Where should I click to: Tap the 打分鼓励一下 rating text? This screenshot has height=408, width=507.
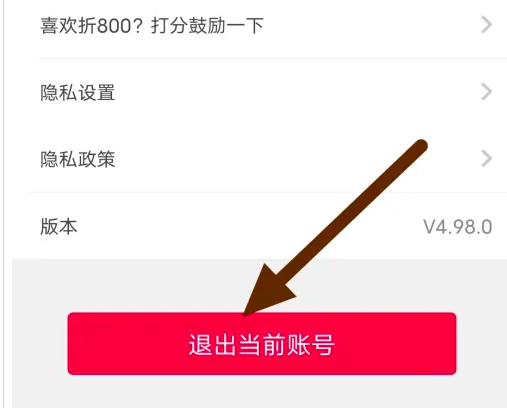[x=207, y=26]
